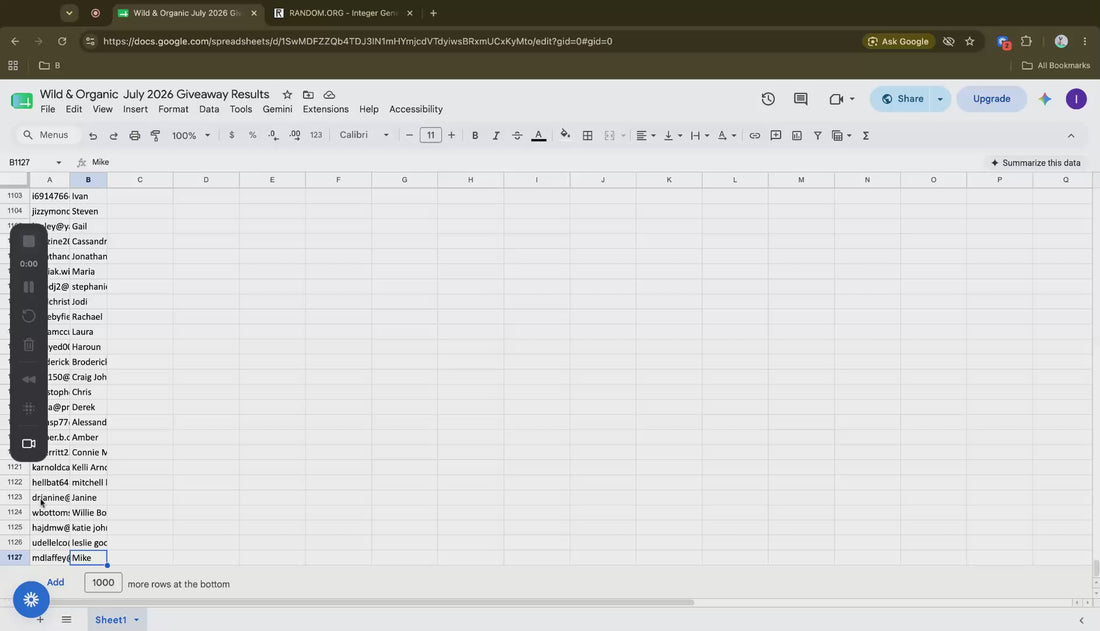Open the Extensions menu
The image size is (1100, 631).
pyautogui.click(x=326, y=109)
